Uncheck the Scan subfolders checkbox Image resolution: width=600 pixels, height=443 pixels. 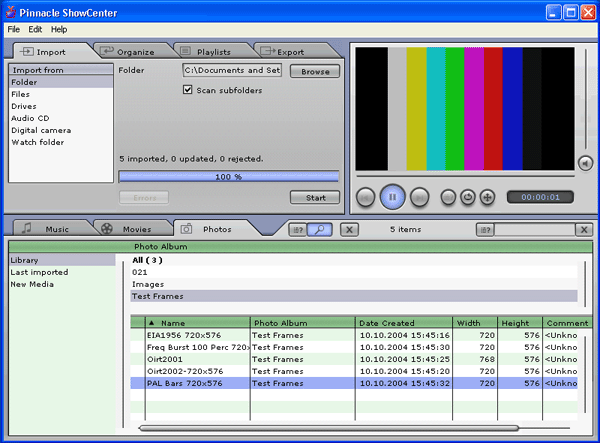coord(188,90)
